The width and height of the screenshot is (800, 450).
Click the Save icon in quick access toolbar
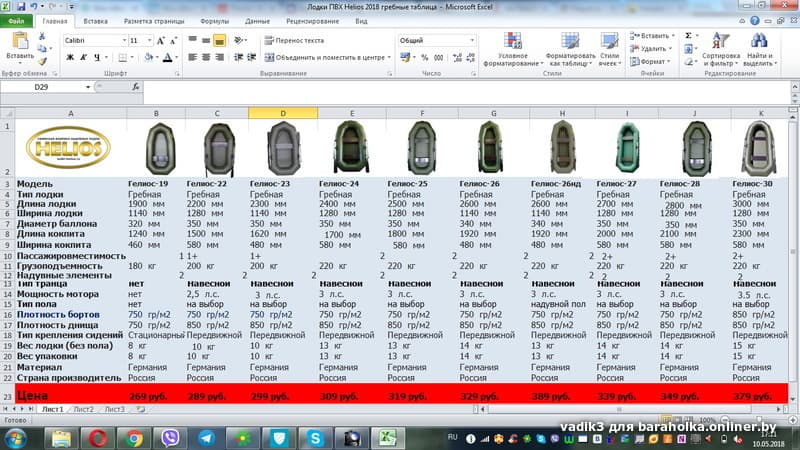tap(21, 7)
